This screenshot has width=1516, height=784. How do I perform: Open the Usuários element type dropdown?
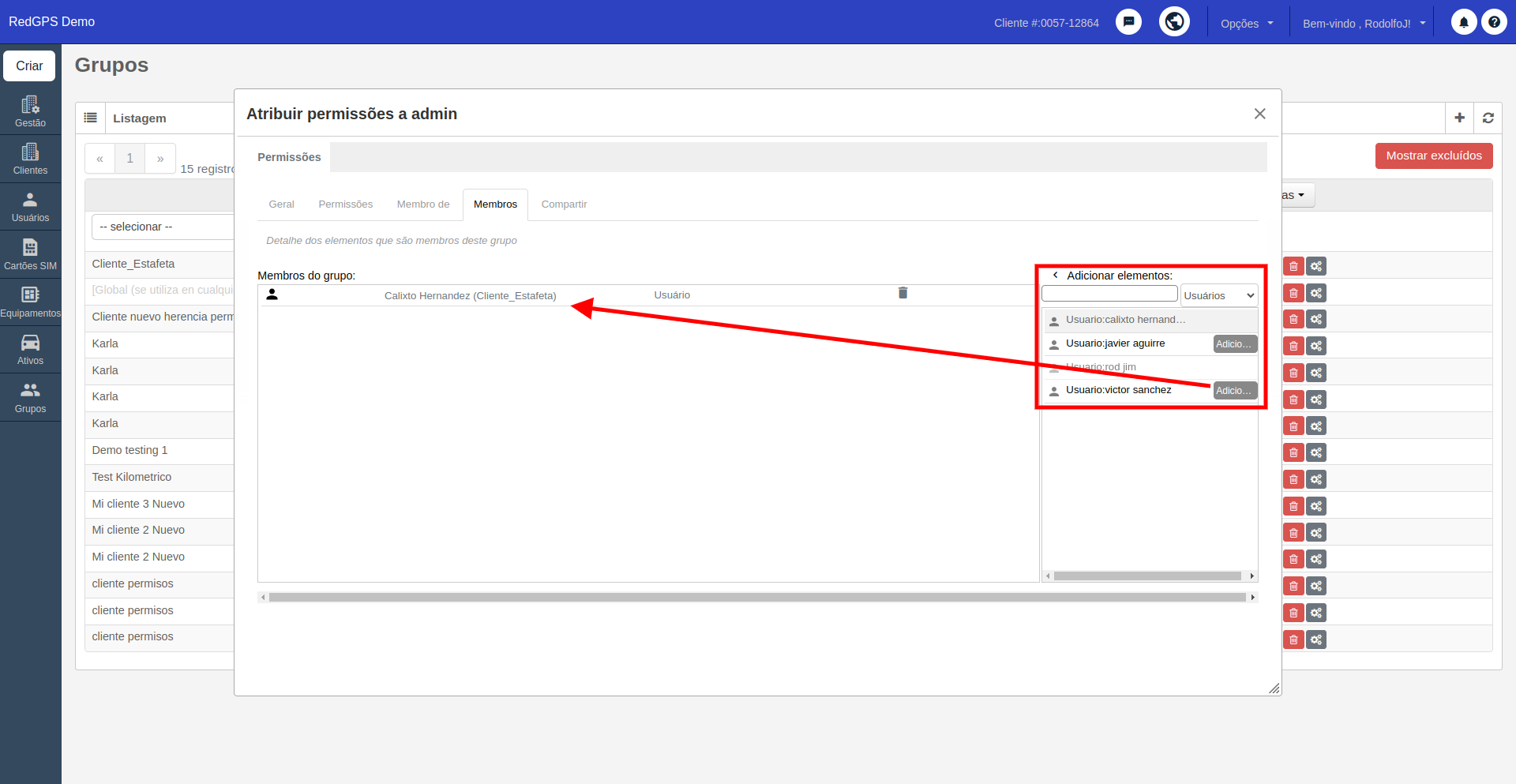1218,295
